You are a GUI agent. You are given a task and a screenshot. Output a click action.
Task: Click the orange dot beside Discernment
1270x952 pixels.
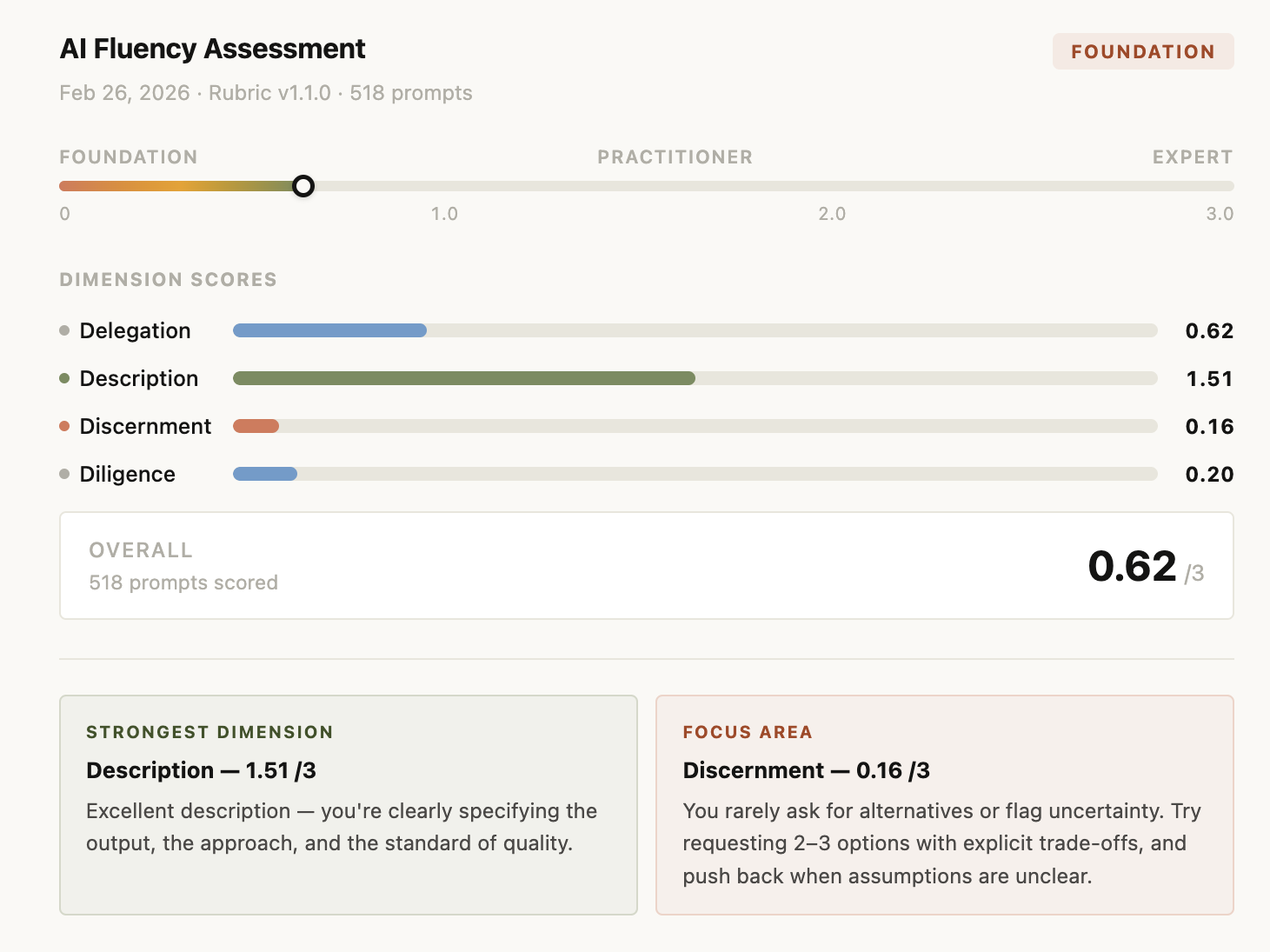[x=64, y=426]
